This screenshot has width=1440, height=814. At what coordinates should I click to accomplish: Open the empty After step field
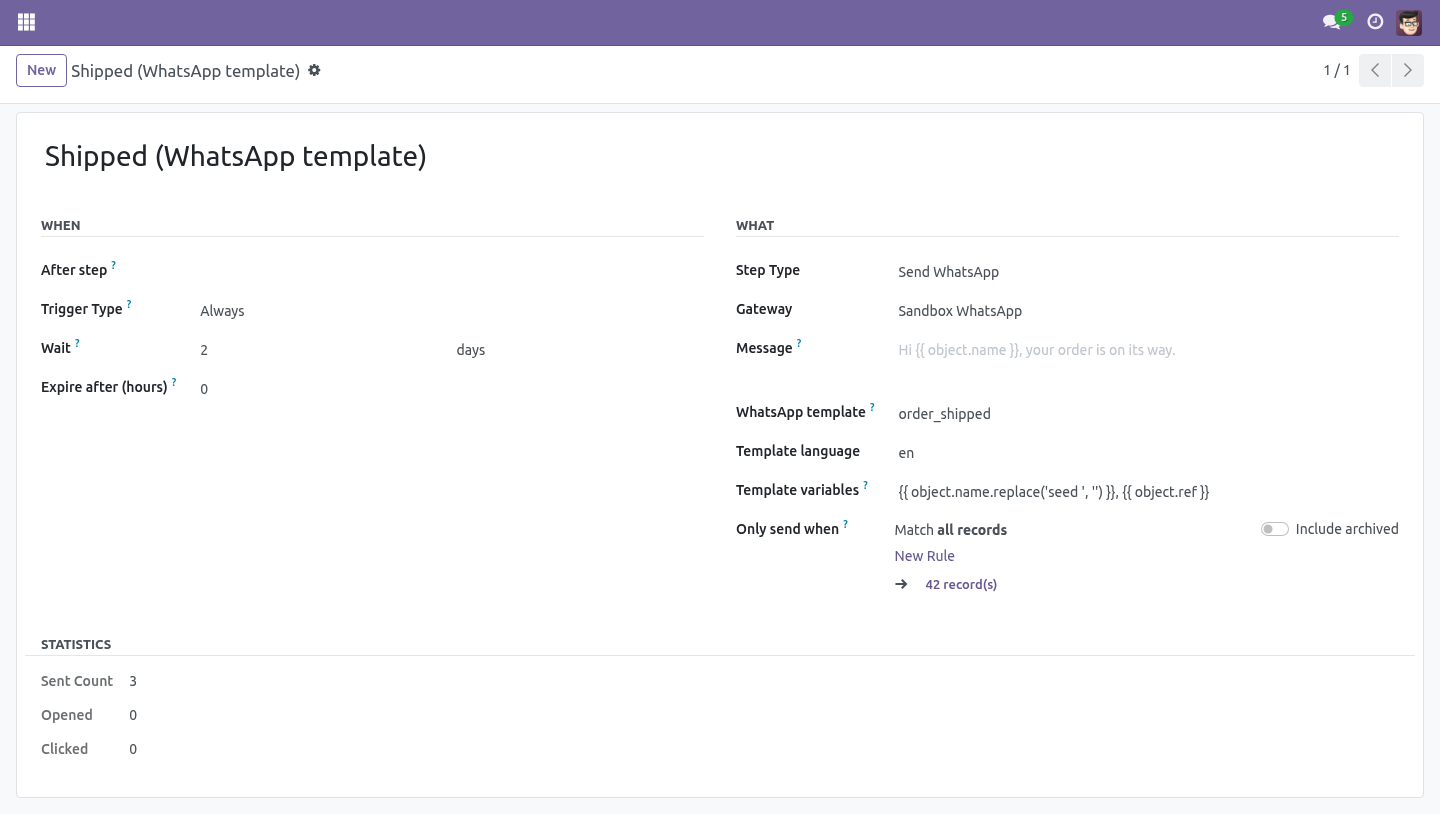452,270
